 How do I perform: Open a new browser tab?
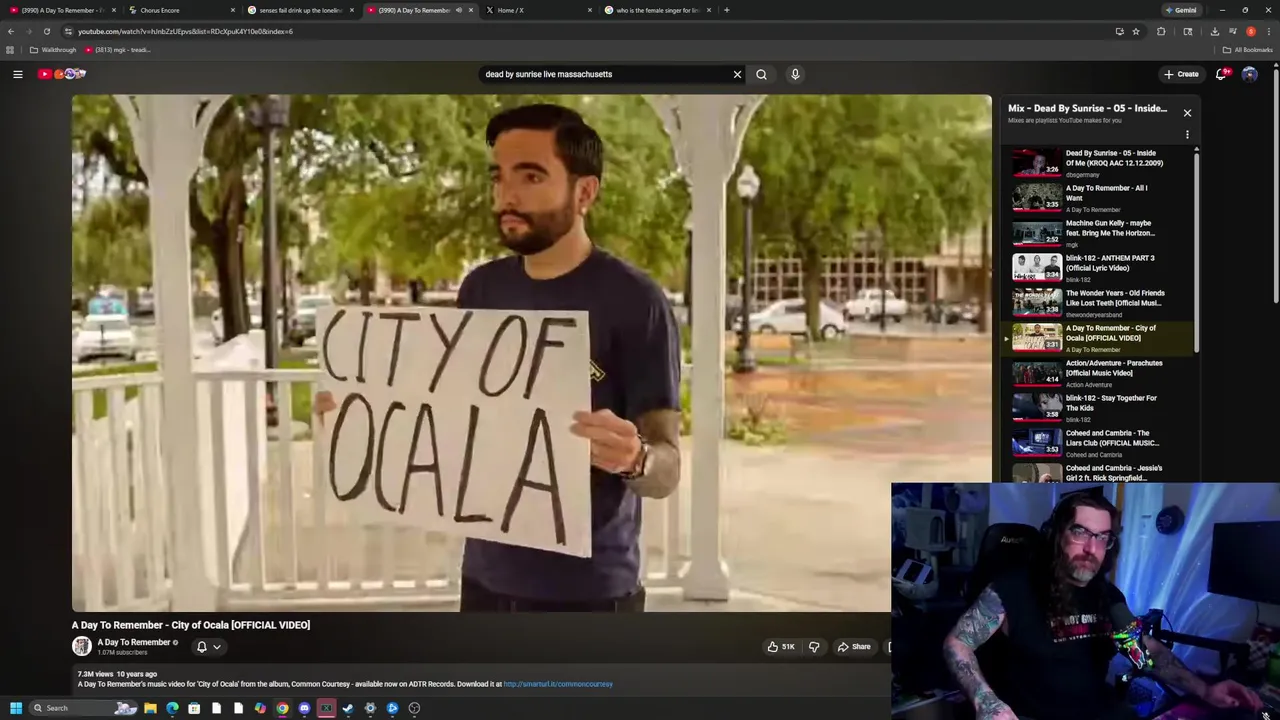pos(726,10)
